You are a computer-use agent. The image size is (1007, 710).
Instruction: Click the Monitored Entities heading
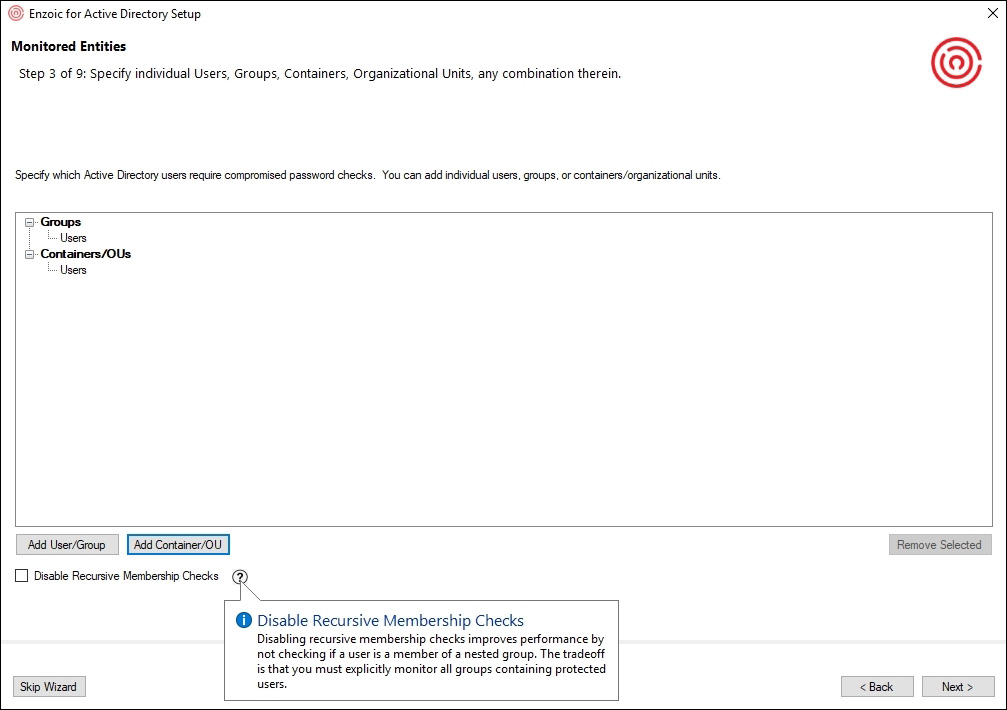click(x=69, y=46)
